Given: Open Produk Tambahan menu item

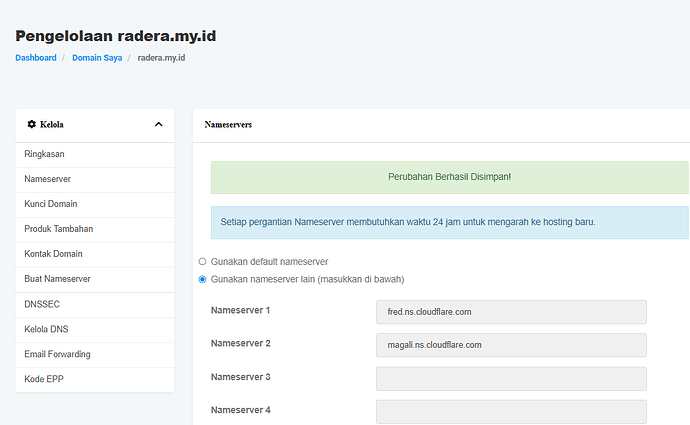Looking at the screenshot, I should (95, 230).
